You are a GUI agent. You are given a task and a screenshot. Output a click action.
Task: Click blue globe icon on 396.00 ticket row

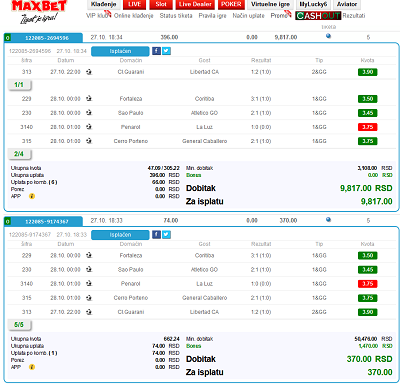328,36
